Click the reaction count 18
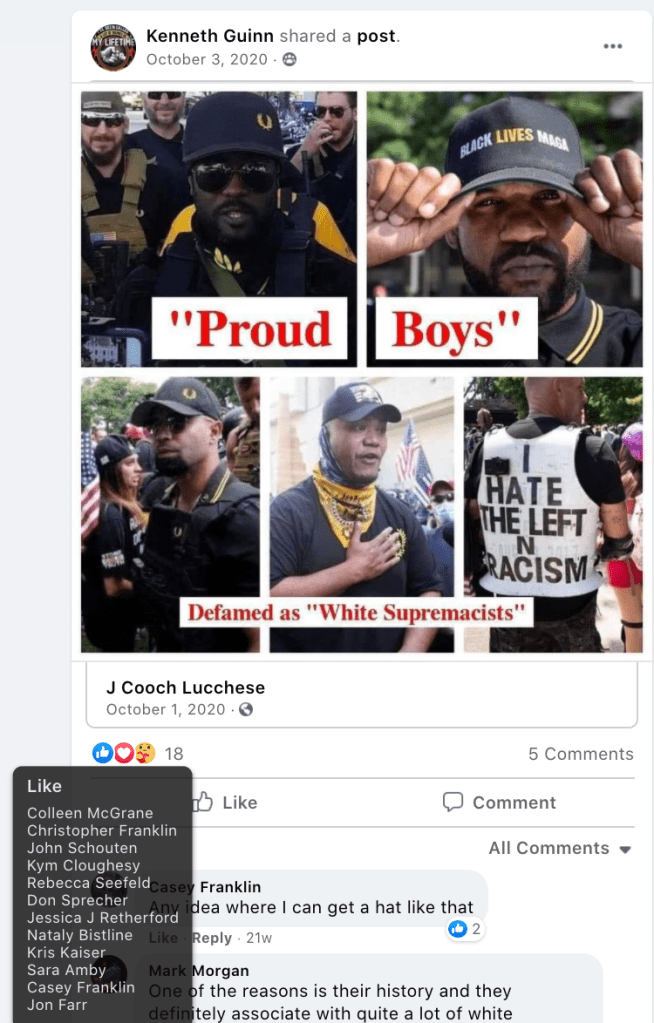The image size is (654, 1023). tap(174, 754)
